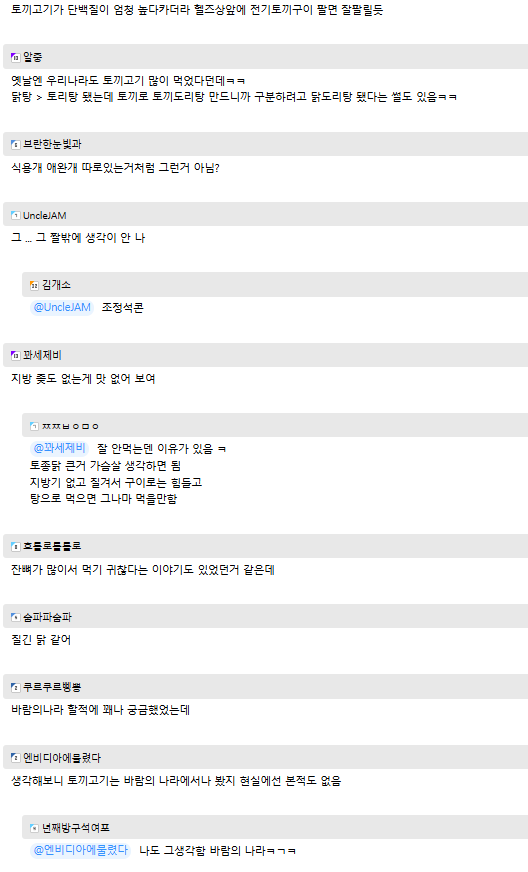The width and height of the screenshot is (528, 872).
Task: Click the orange level icon beside 김개소
Action: 34,285
